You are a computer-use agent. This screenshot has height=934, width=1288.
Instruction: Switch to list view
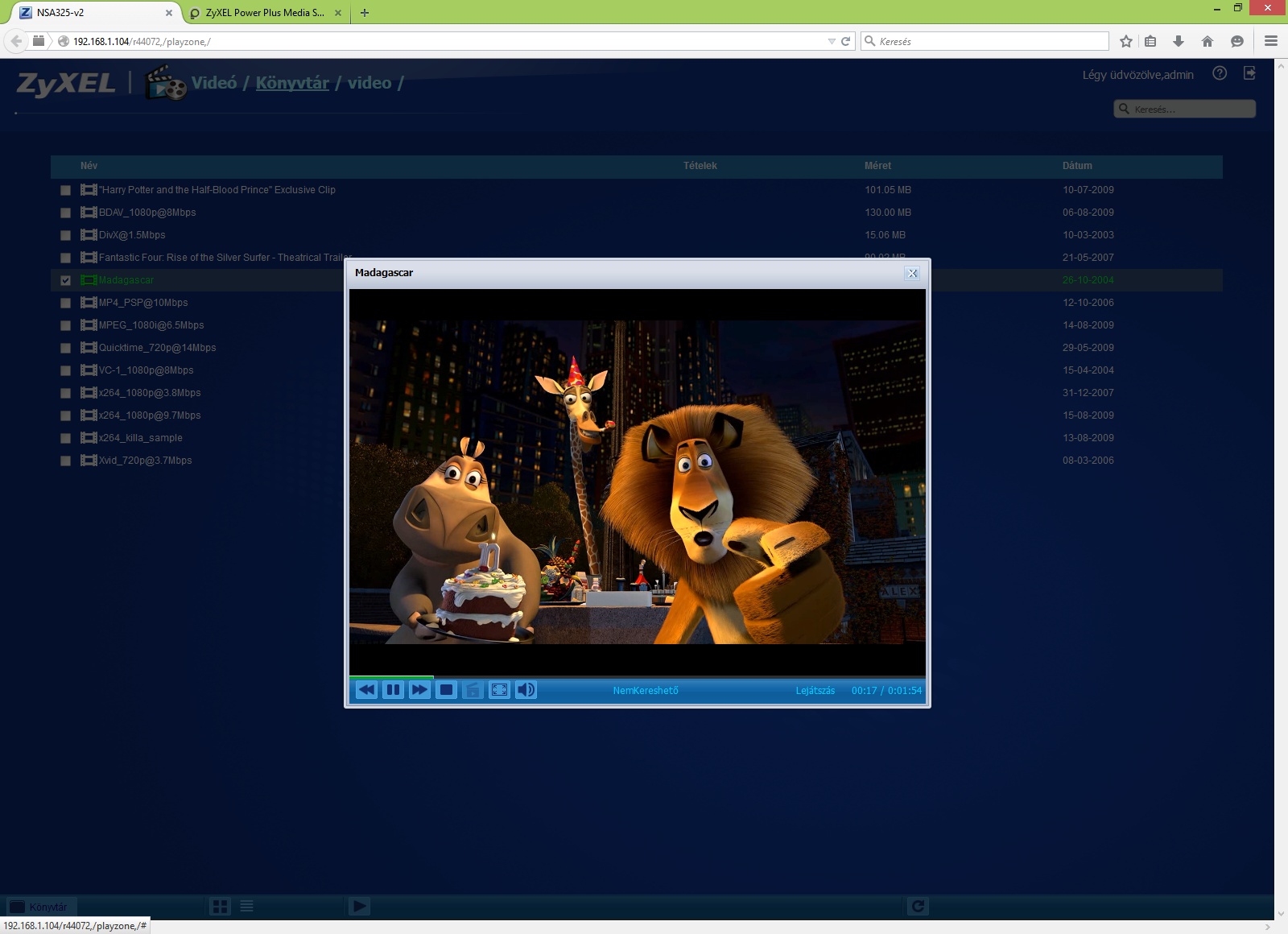246,907
